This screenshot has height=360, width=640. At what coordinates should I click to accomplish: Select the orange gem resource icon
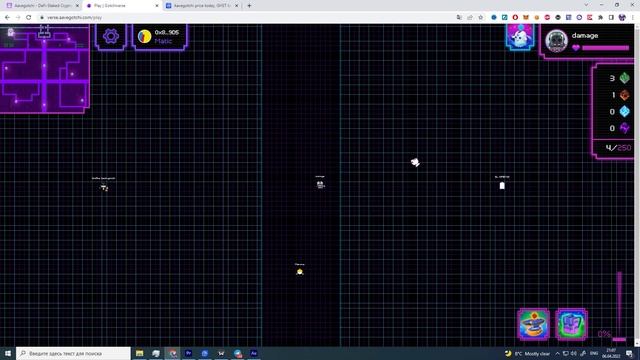(624, 95)
